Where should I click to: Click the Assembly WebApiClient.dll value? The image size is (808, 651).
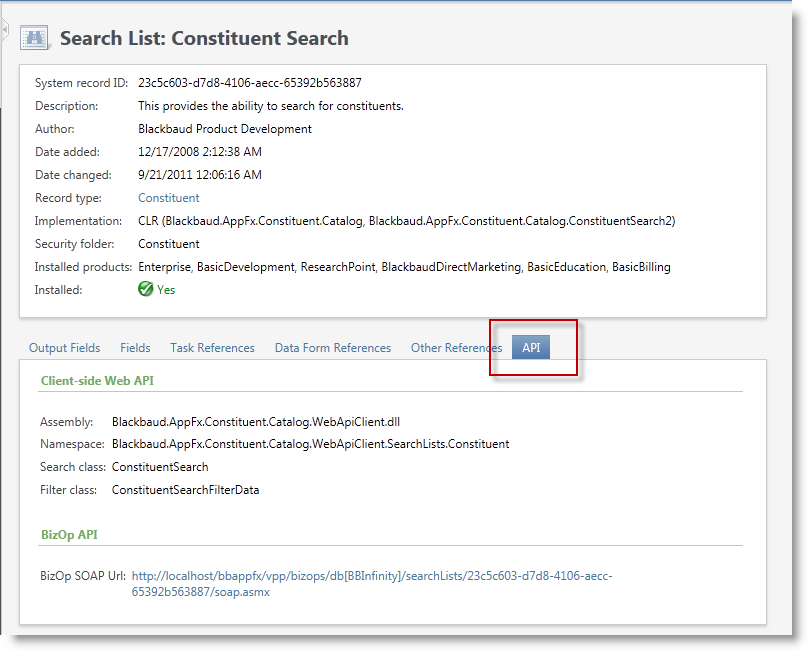pyautogui.click(x=256, y=422)
